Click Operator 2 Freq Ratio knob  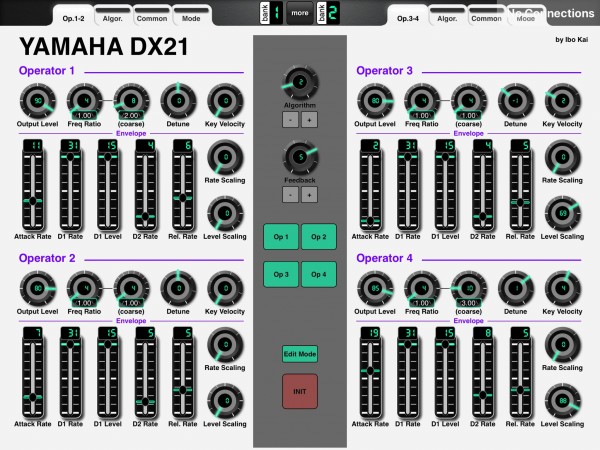pos(85,289)
